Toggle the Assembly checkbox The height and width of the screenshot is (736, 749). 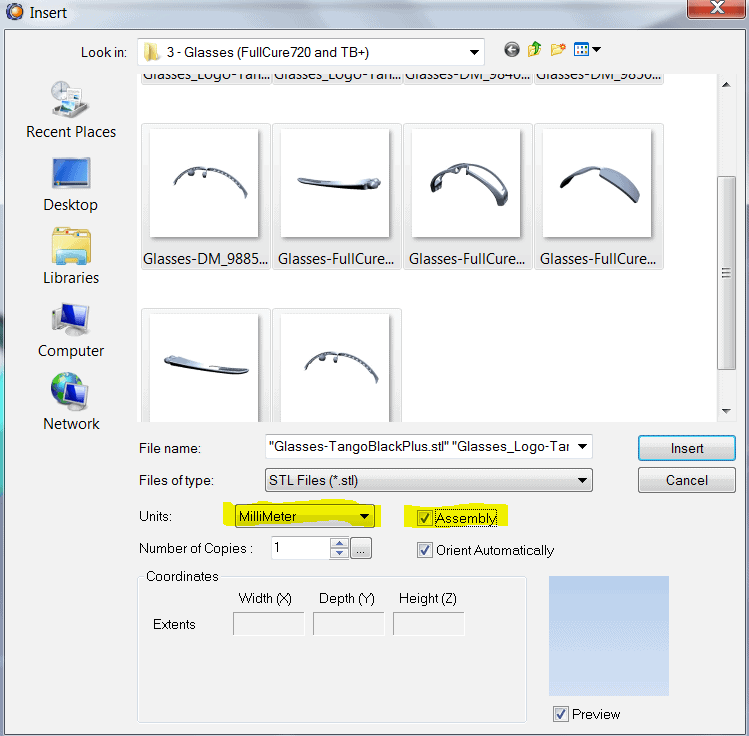426,518
